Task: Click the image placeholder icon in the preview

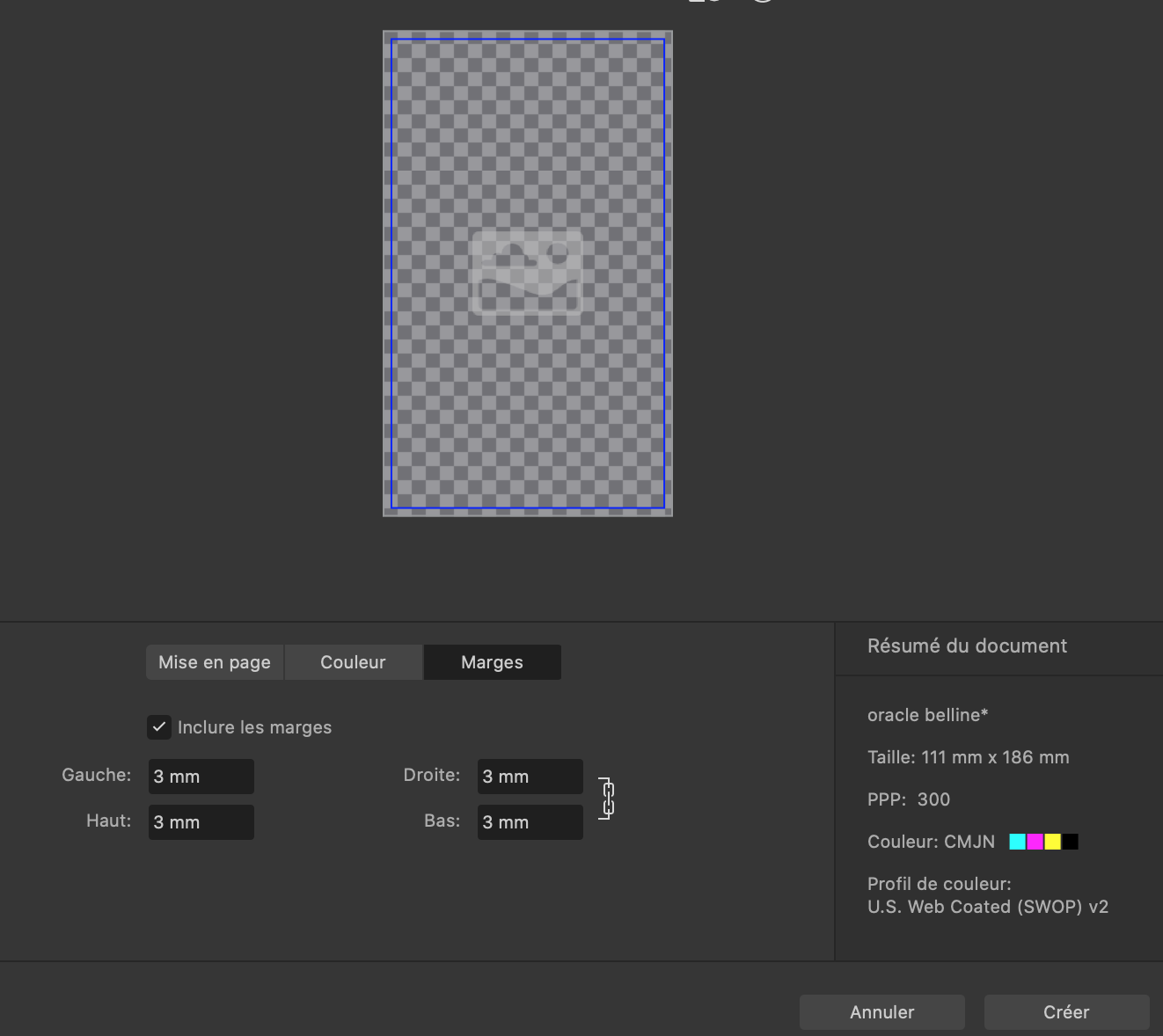Action: pyautogui.click(x=527, y=273)
